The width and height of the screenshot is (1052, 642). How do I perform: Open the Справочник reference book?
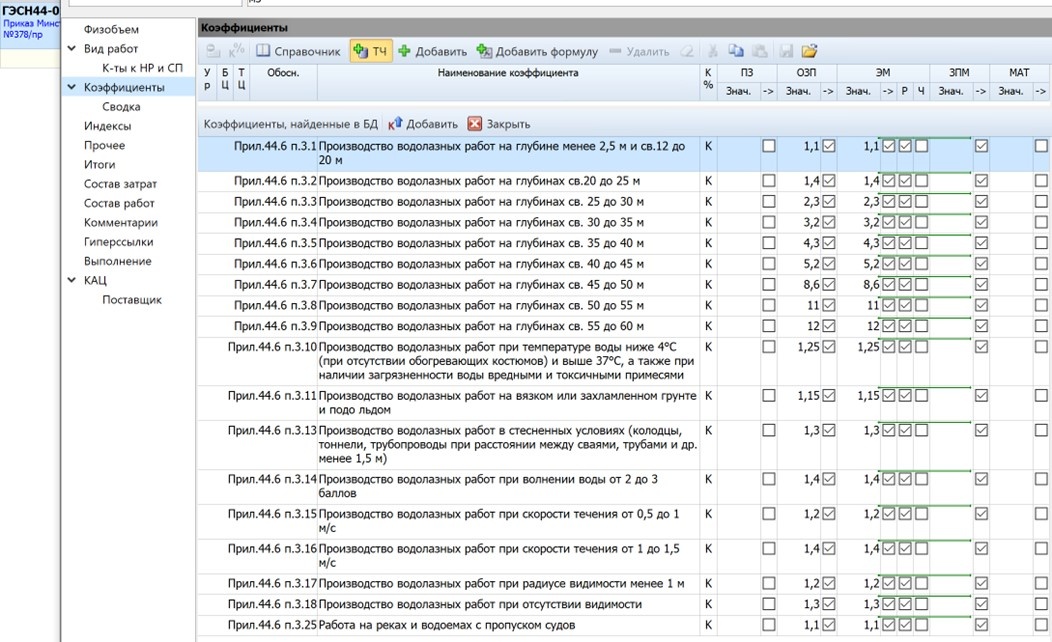point(298,52)
